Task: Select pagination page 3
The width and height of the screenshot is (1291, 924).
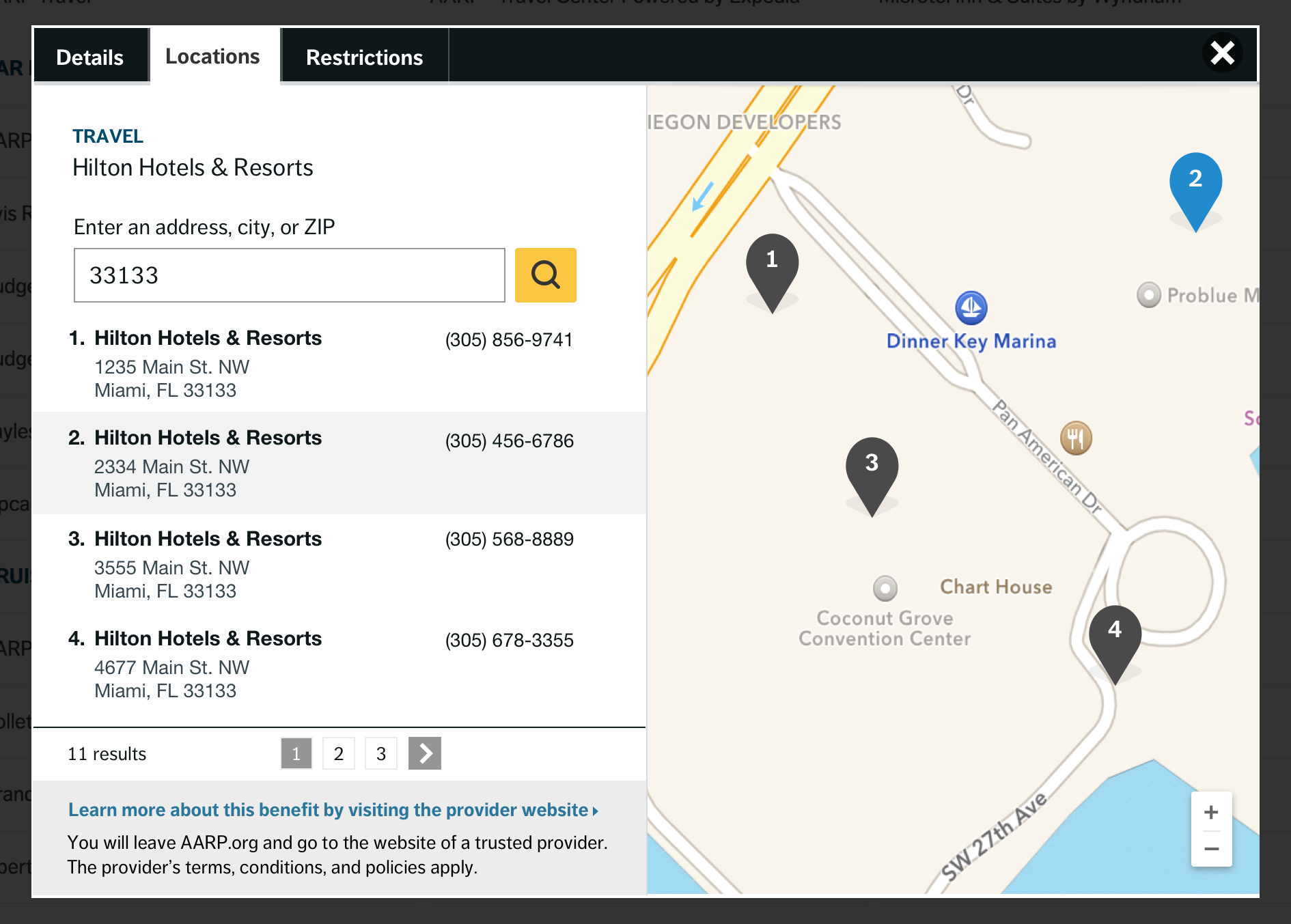Action: tap(380, 753)
